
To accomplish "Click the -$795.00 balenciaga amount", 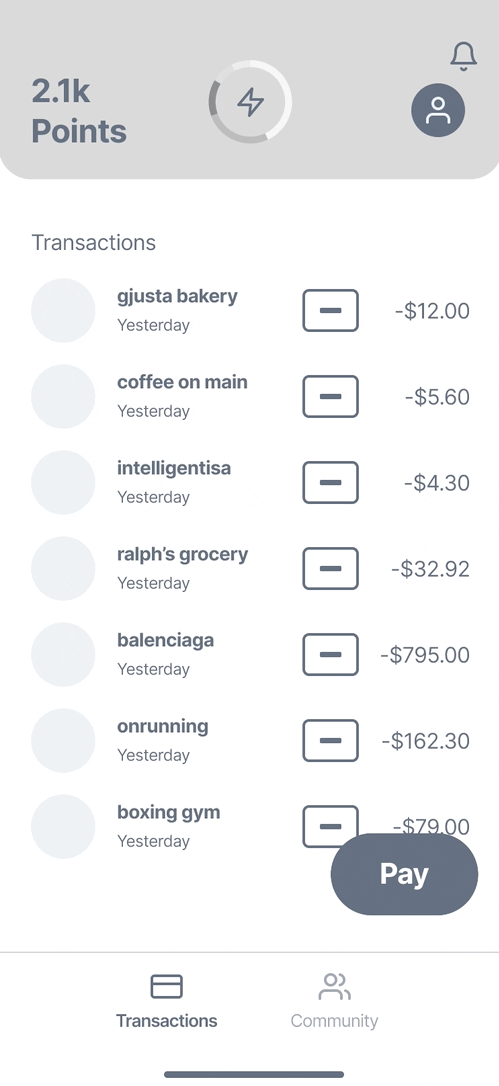I will coord(425,655).
